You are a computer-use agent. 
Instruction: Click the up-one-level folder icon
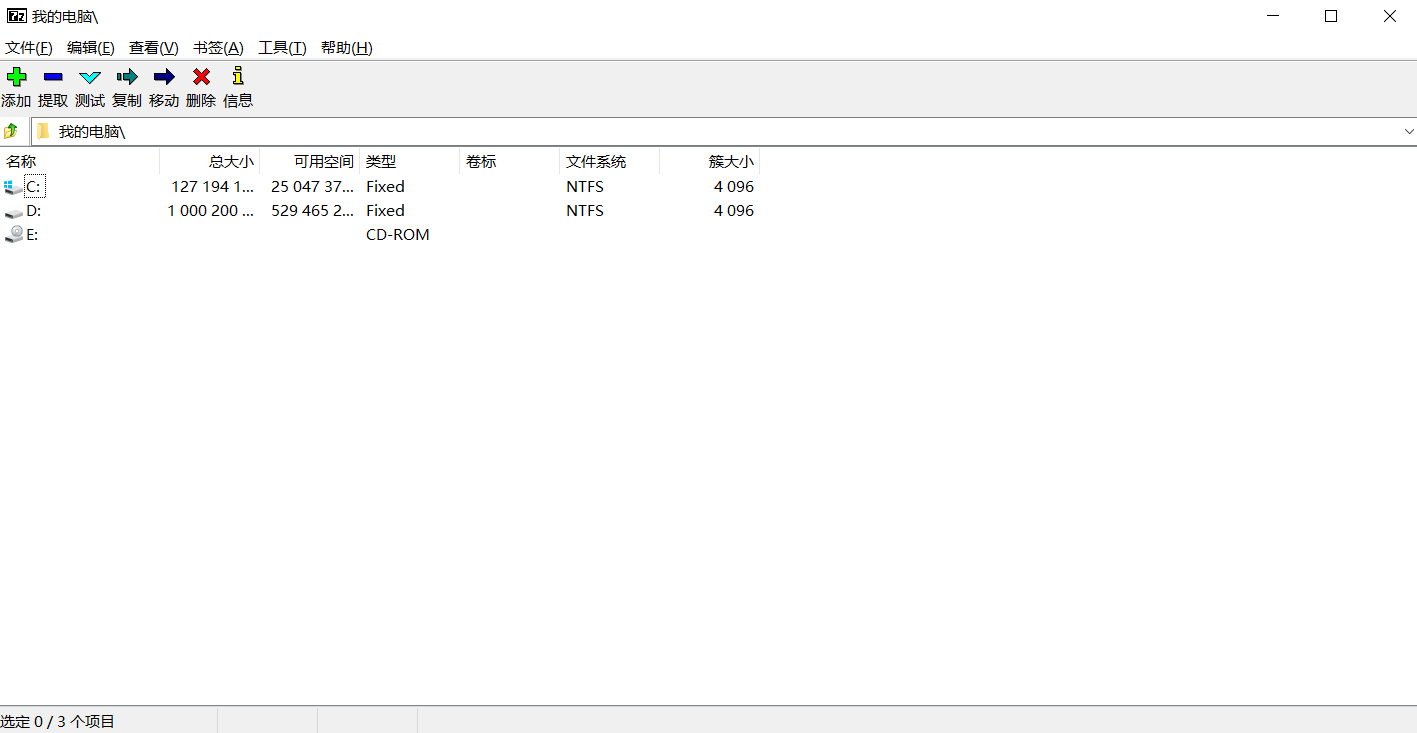tap(11, 131)
